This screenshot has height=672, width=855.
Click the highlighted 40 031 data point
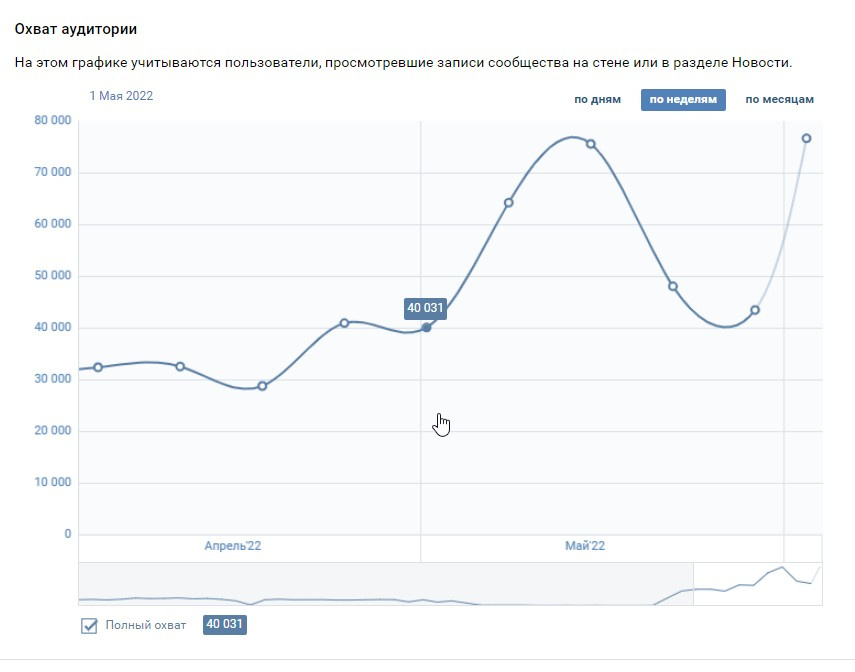coord(426,327)
